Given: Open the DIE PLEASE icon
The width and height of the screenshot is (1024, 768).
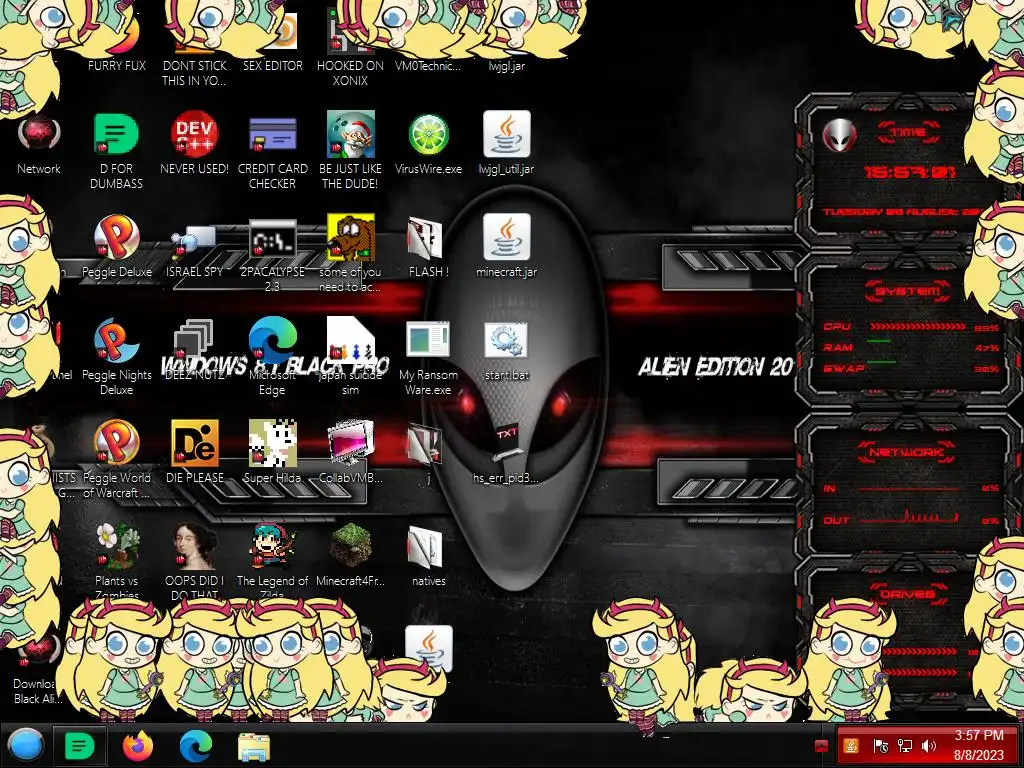Looking at the screenshot, I should pyautogui.click(x=195, y=443).
